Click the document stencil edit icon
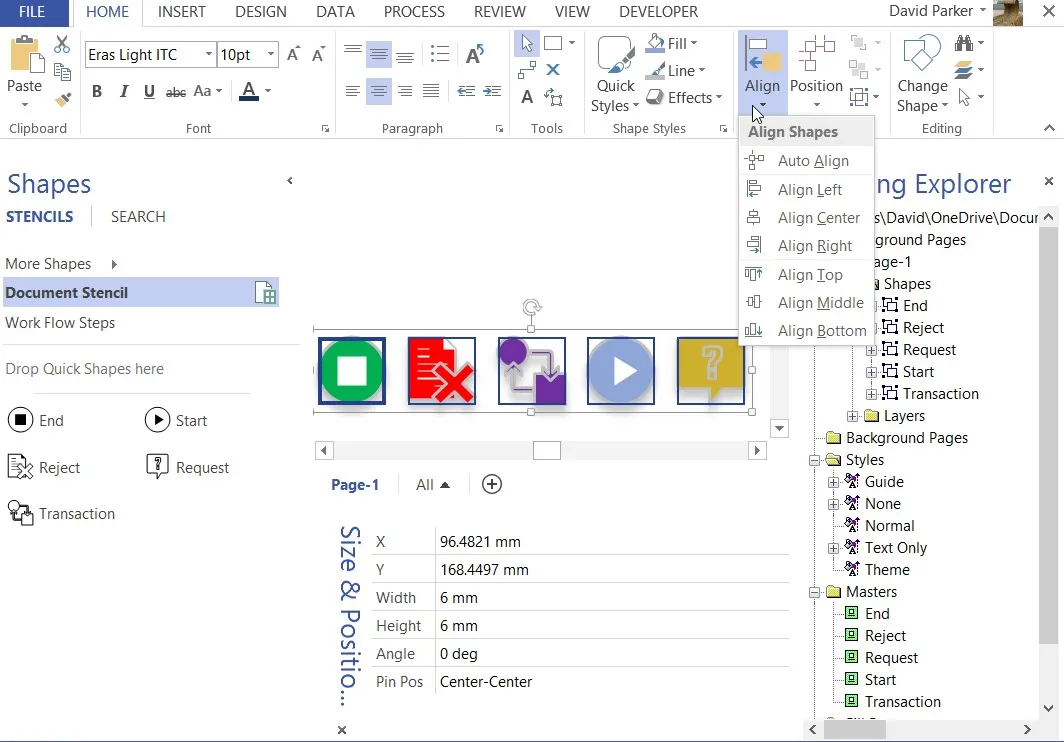This screenshot has width=1064, height=742. coord(265,293)
